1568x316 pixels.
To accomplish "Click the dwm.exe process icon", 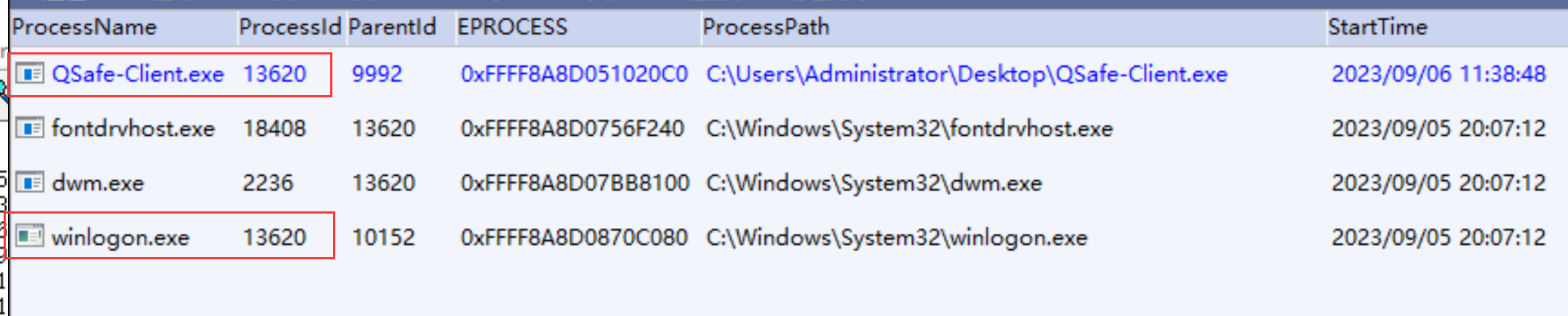I will click(x=29, y=182).
